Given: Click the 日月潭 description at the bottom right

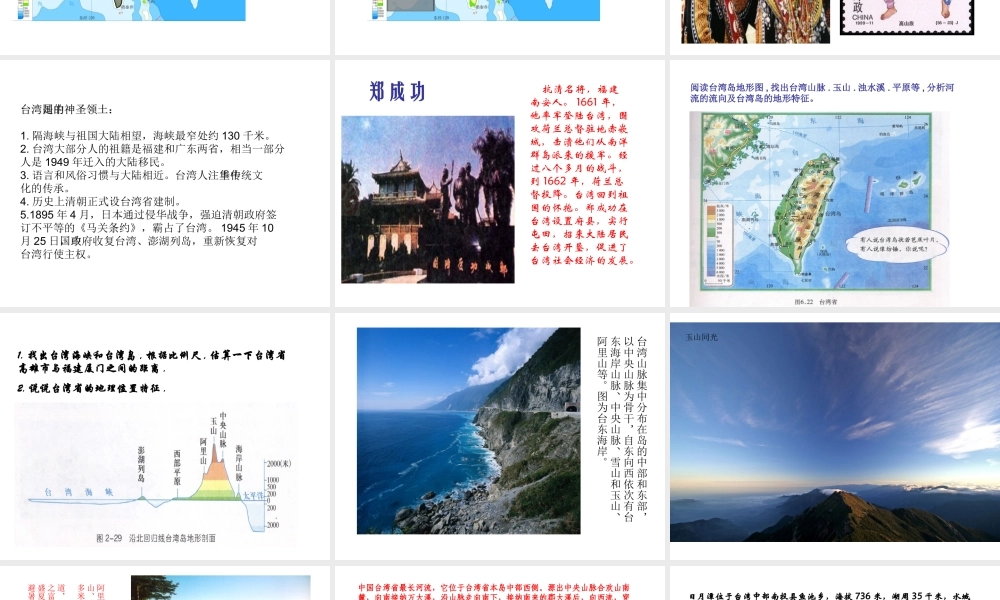Looking at the screenshot, I should click(829, 596).
